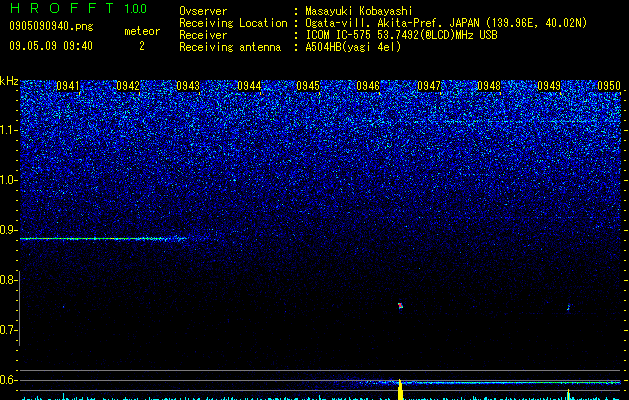The width and height of the screenshot is (629, 400).
Task: Click the 0948 time marker
Action: [x=489, y=86]
